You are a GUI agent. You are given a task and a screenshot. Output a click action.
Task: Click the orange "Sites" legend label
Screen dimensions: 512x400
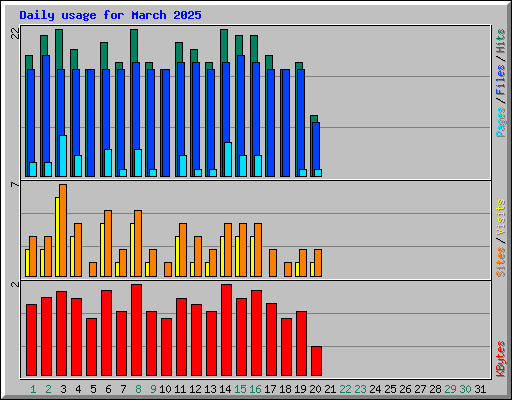click(x=500, y=262)
